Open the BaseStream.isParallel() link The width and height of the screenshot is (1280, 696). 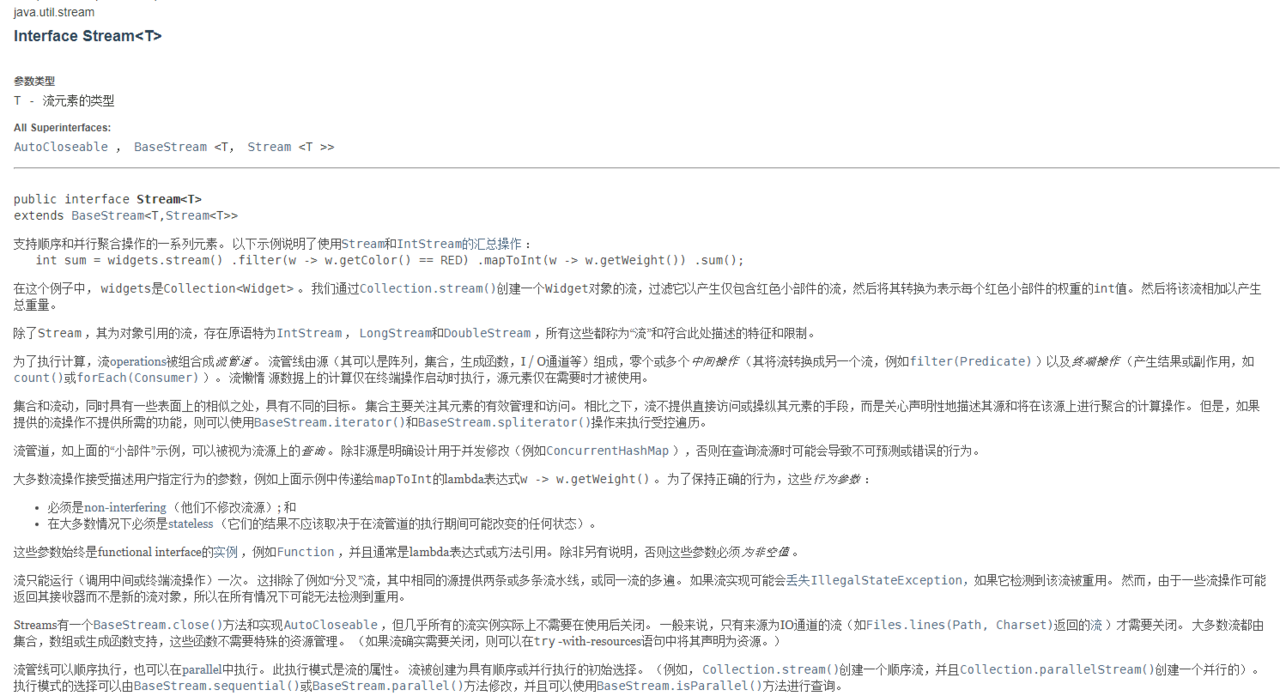point(670,687)
